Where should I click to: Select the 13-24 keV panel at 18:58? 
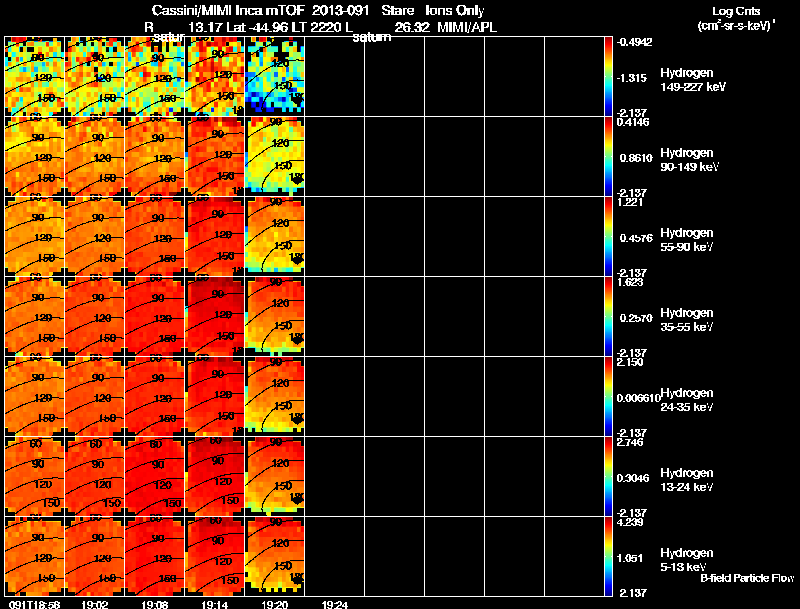[x=34, y=476]
